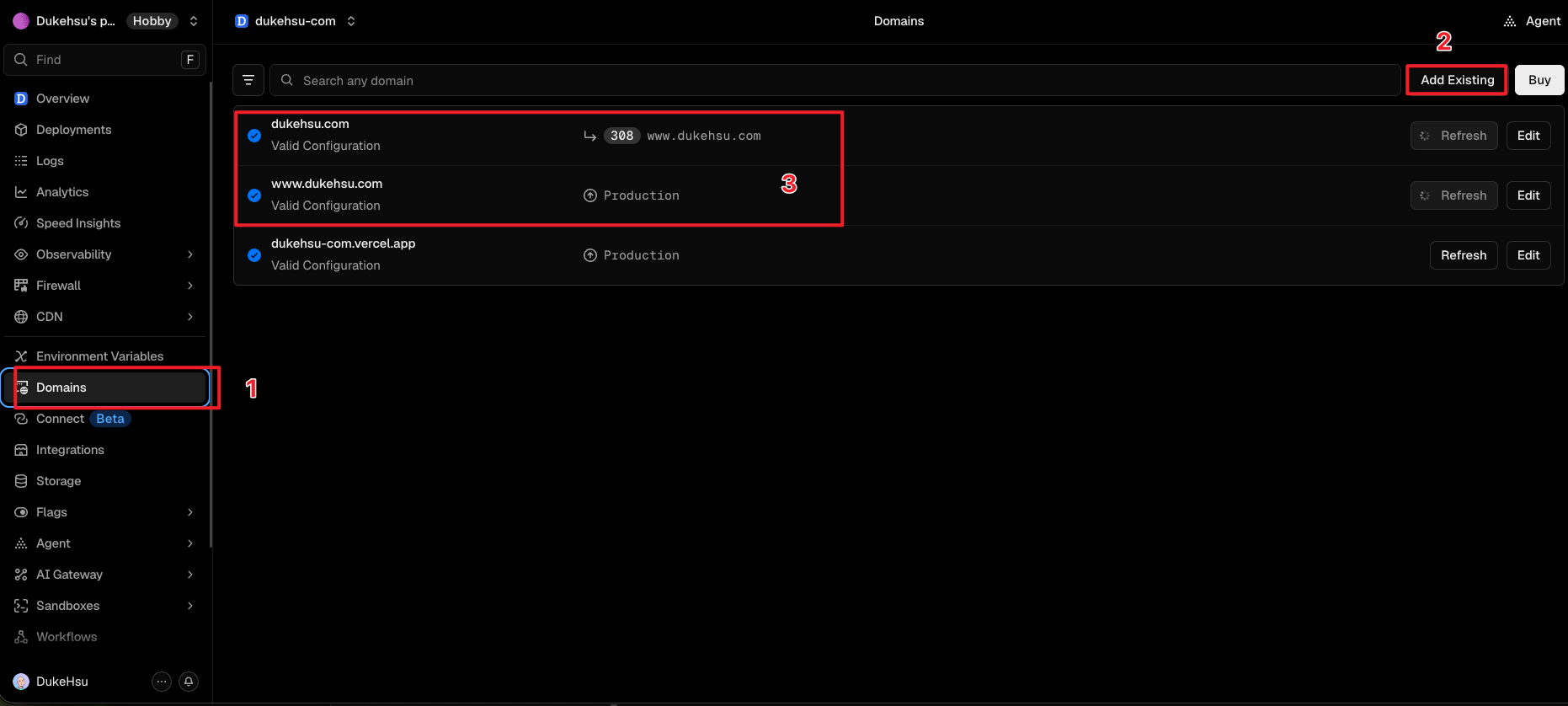Click Valid Configuration under dukehsu-com.vercel.app
Screen dimensions: 1568x706
coord(326,265)
